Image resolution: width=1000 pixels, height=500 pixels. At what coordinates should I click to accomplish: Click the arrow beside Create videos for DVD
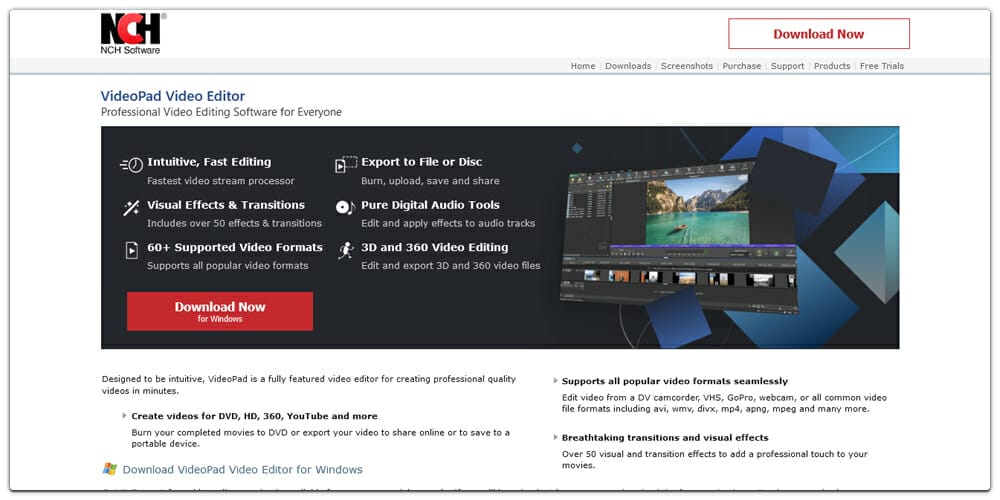(x=124, y=415)
